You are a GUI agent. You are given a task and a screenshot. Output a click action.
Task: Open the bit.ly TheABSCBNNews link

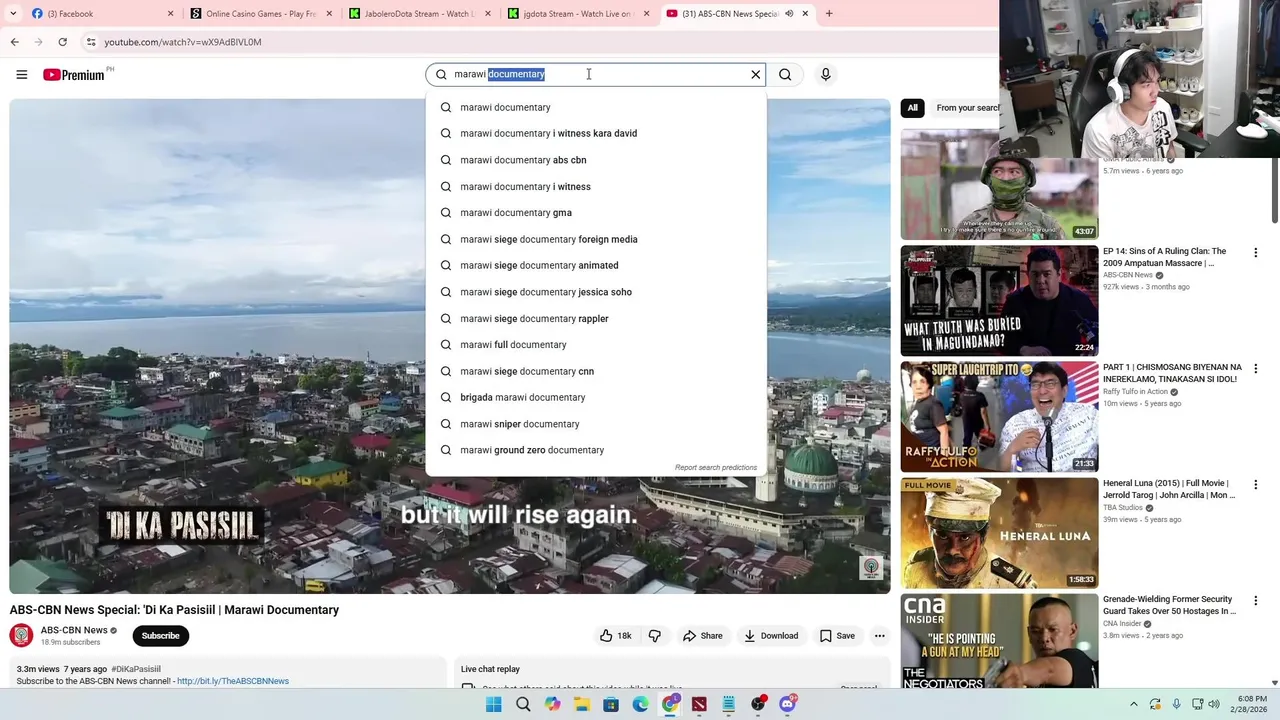[233, 681]
